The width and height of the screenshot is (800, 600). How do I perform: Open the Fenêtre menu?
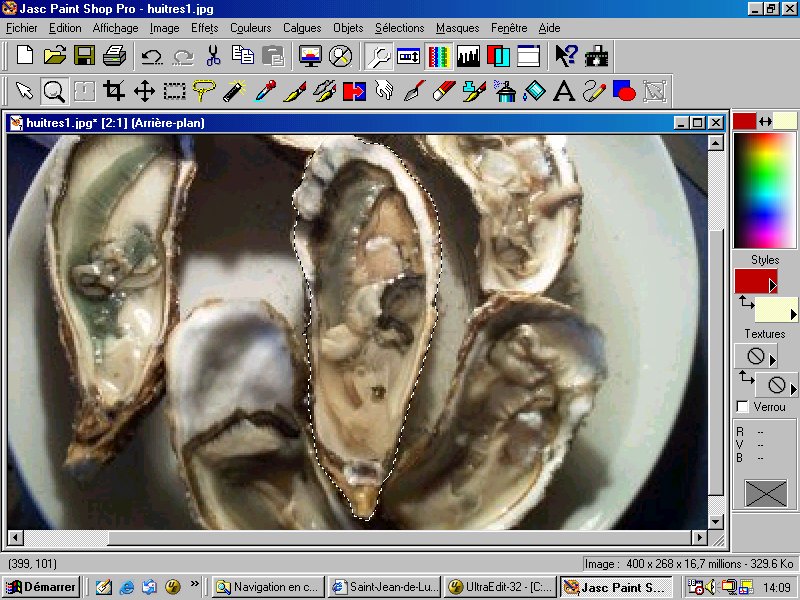click(509, 28)
